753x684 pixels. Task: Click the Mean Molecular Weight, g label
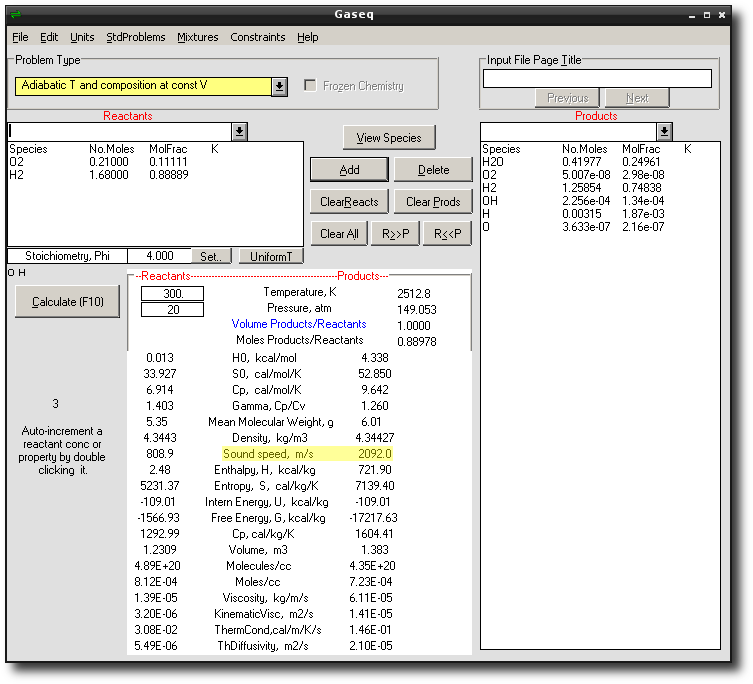pos(271,422)
